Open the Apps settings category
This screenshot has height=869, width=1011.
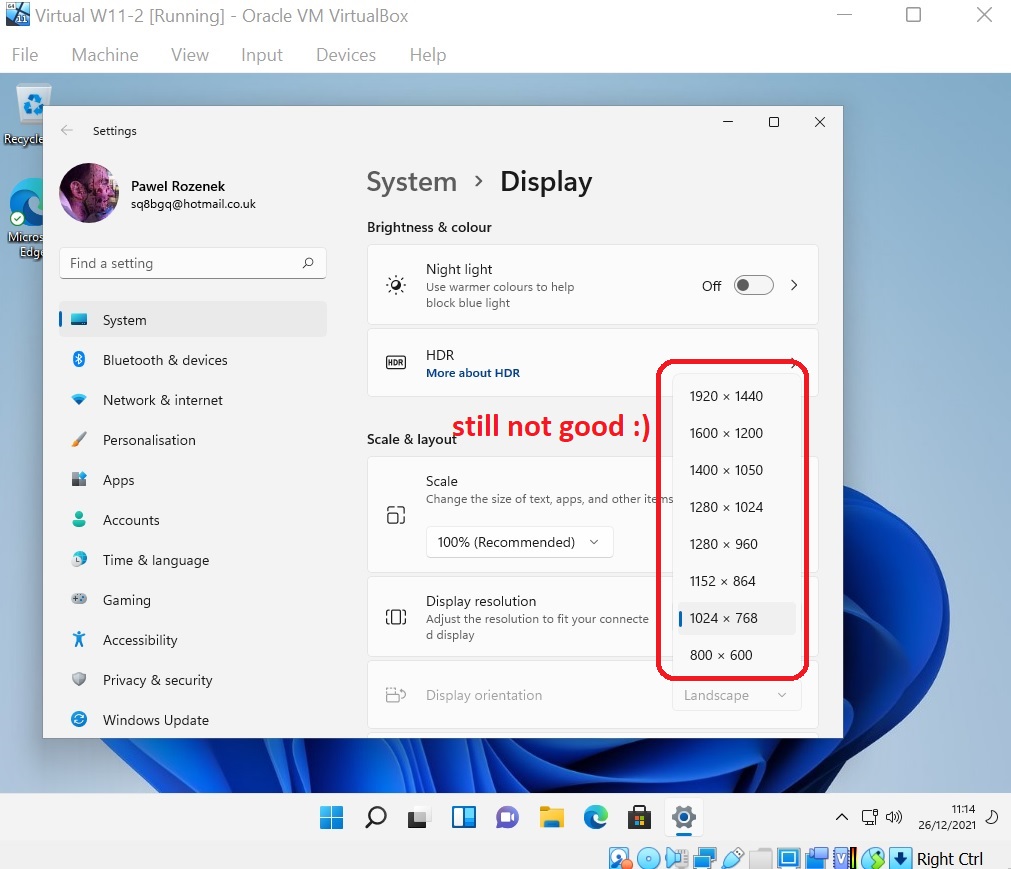[193, 480]
